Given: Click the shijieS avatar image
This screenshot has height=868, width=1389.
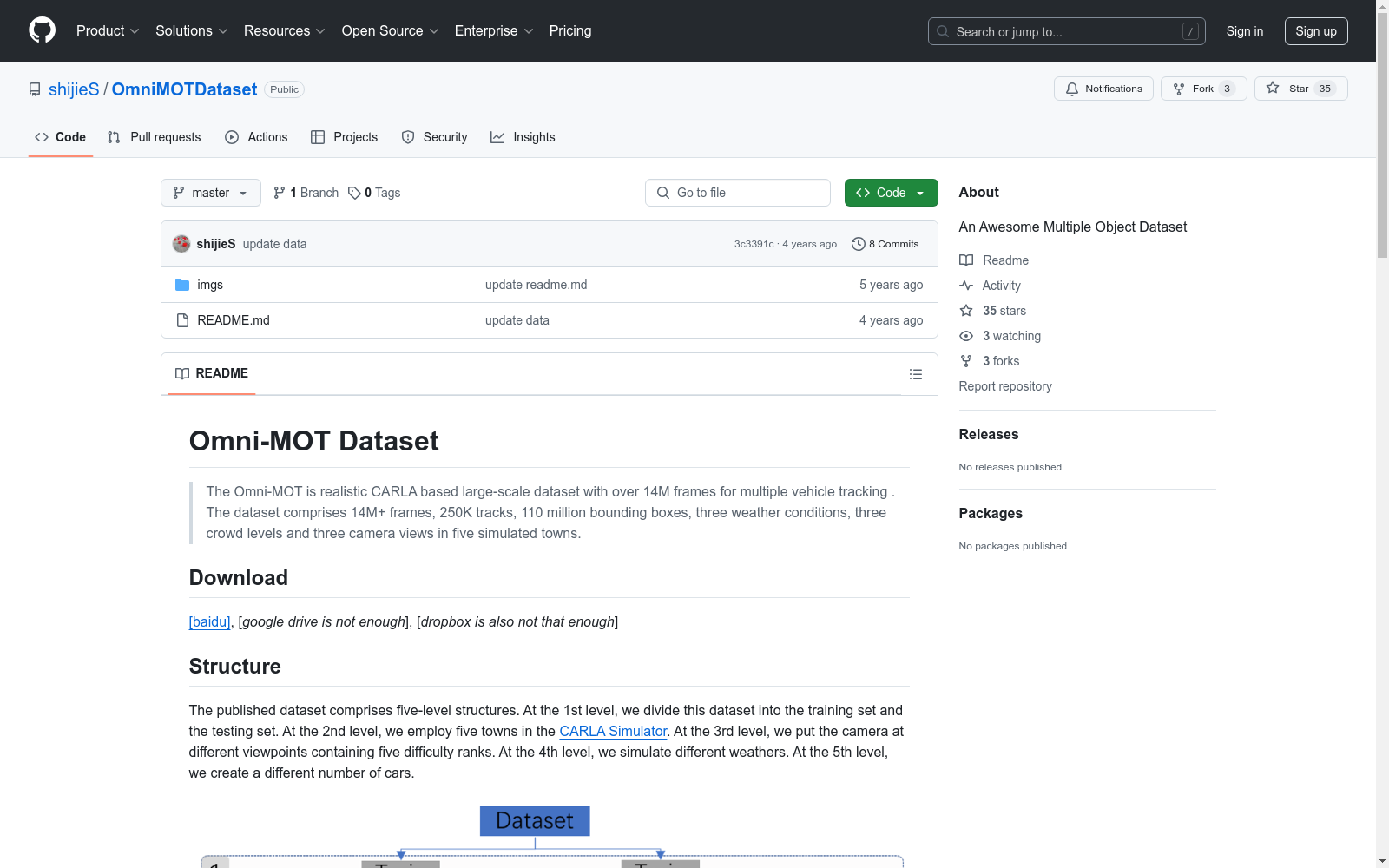Looking at the screenshot, I should point(181,244).
